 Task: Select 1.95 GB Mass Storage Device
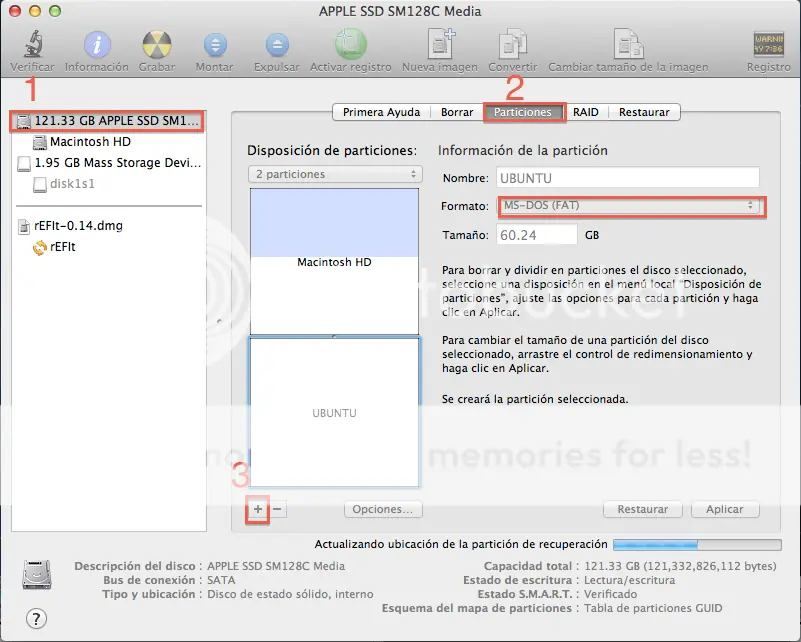[x=109, y=163]
